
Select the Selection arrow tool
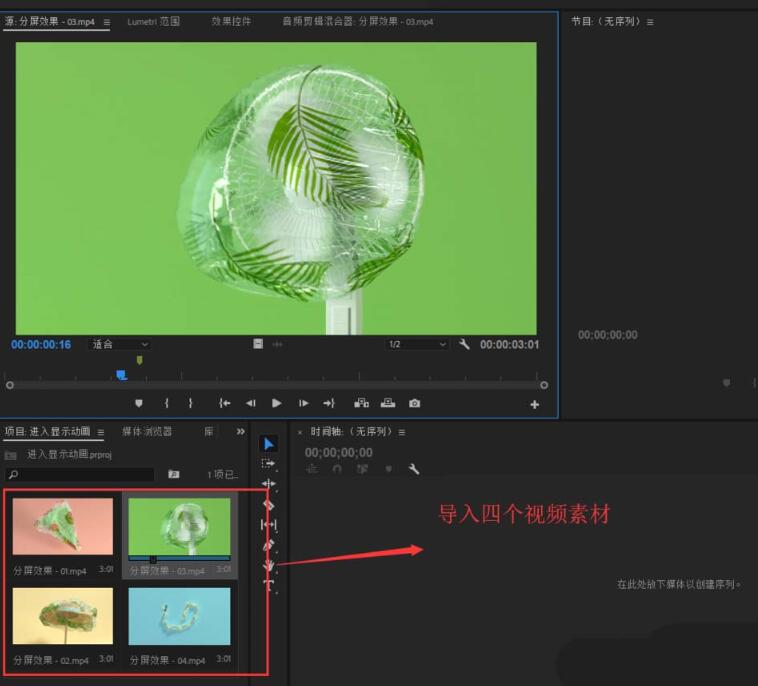(x=268, y=444)
